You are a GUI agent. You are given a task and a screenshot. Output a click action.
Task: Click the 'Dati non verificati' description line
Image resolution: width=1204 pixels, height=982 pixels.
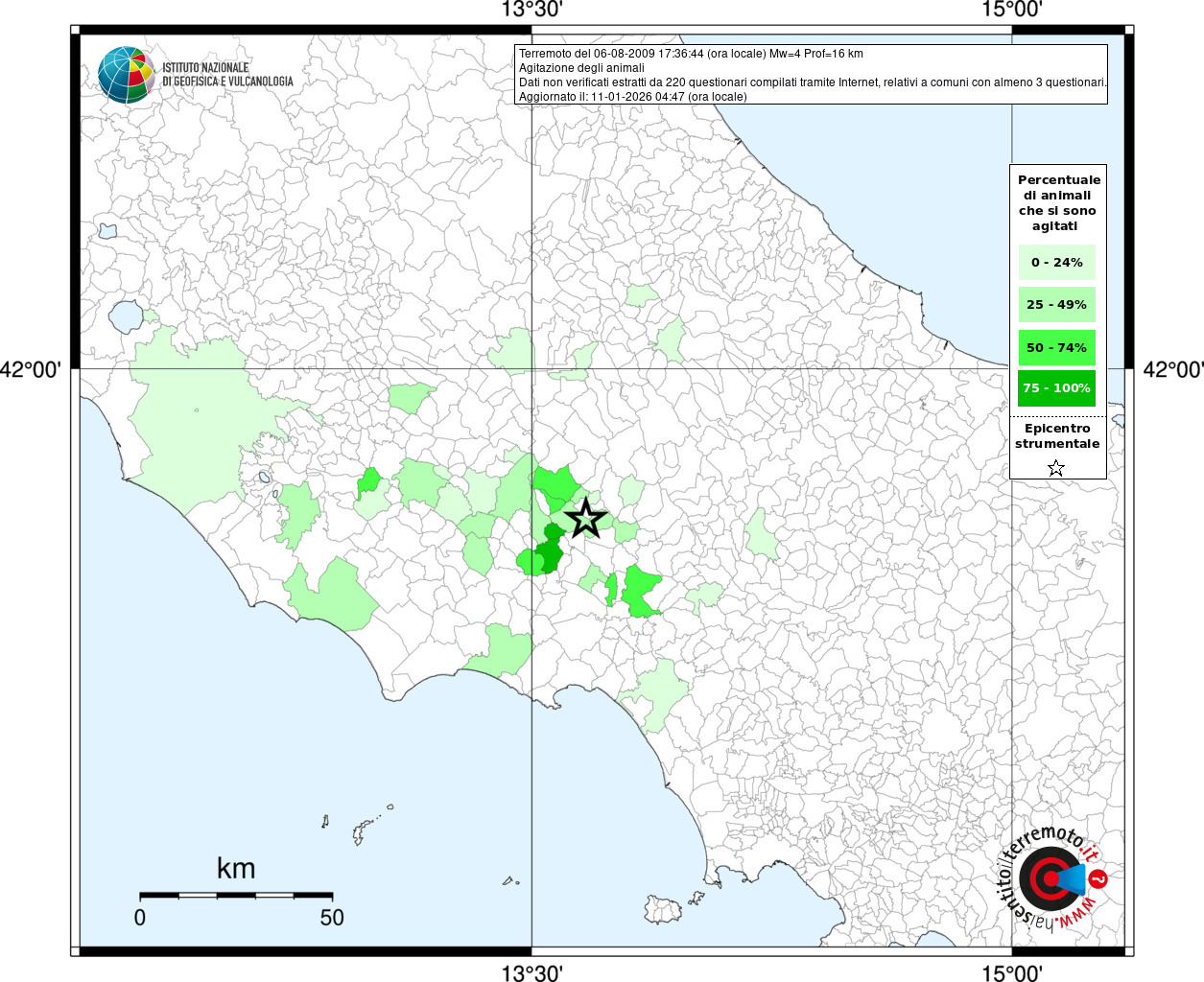click(x=813, y=82)
